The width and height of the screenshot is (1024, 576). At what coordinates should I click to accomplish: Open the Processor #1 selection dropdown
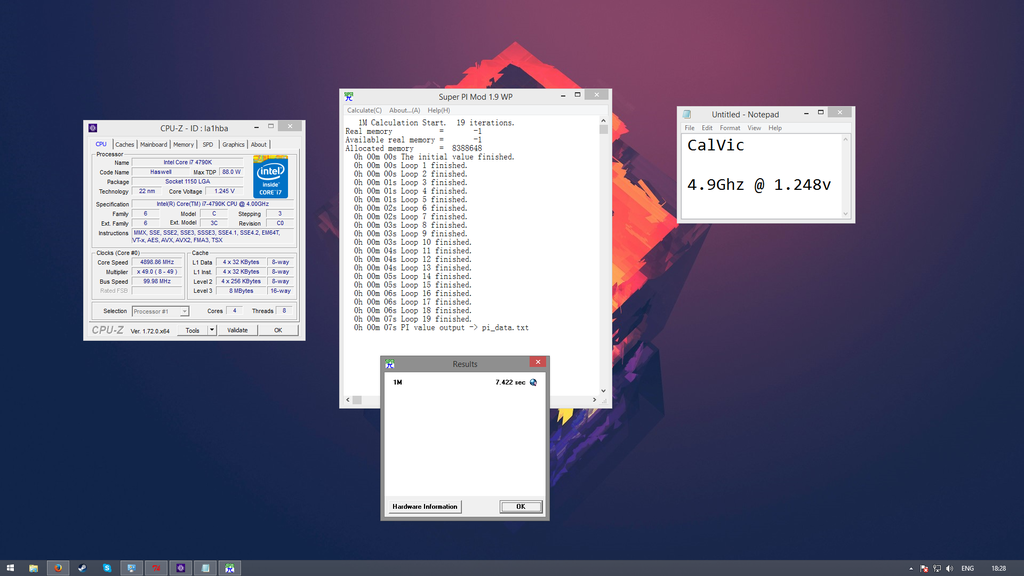click(161, 312)
